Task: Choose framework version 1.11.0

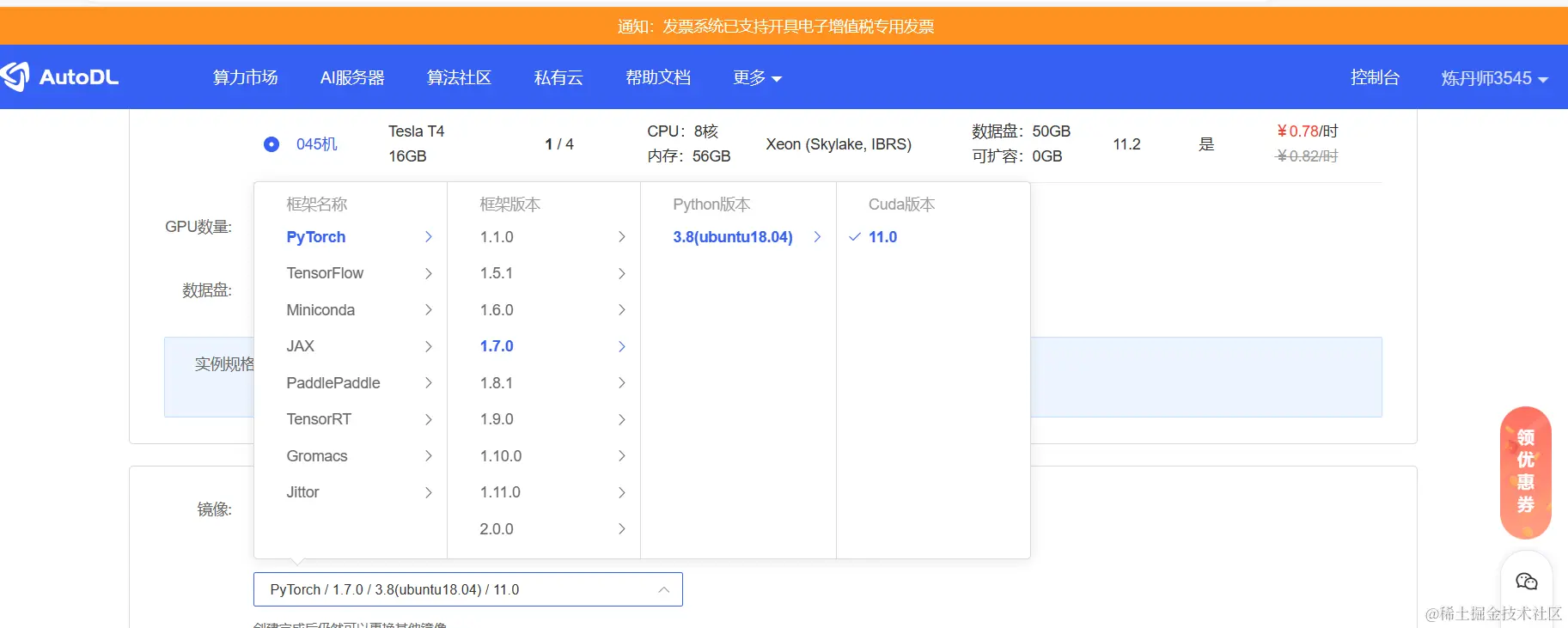Action: pyautogui.click(x=500, y=492)
